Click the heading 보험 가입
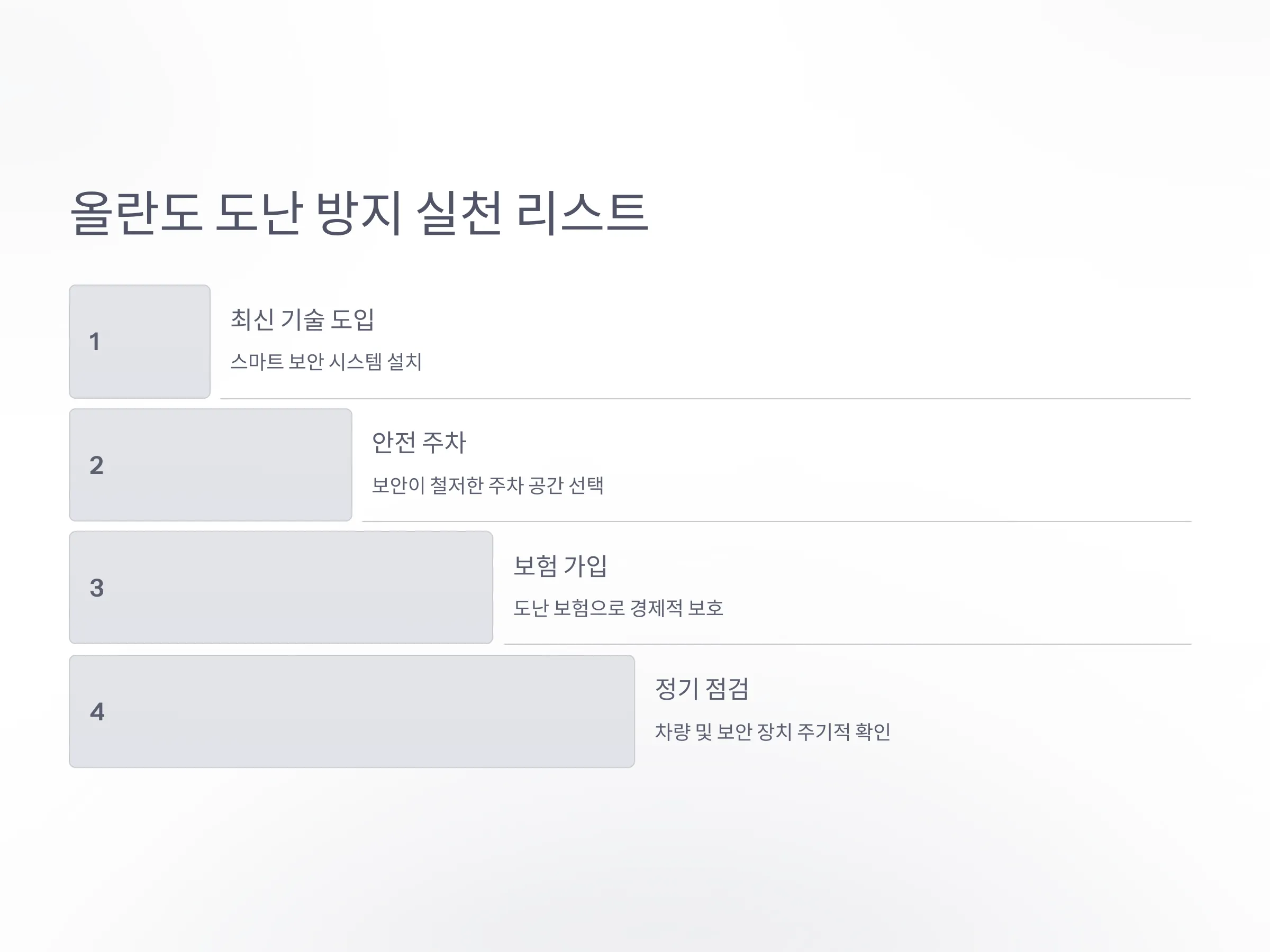This screenshot has height=952, width=1270. [x=560, y=566]
